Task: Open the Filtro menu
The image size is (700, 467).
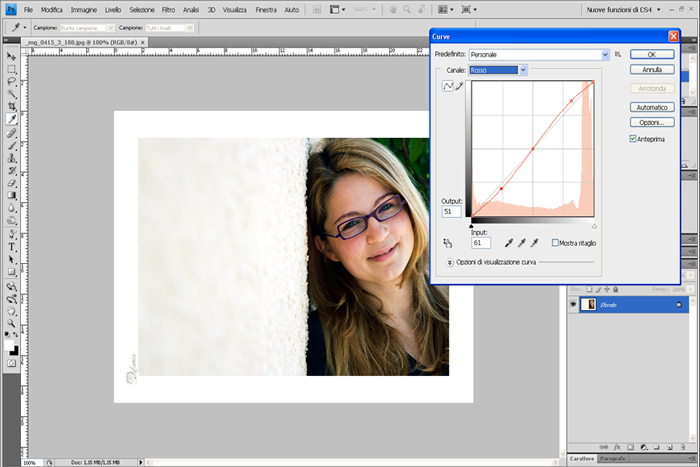Action: pyautogui.click(x=167, y=9)
